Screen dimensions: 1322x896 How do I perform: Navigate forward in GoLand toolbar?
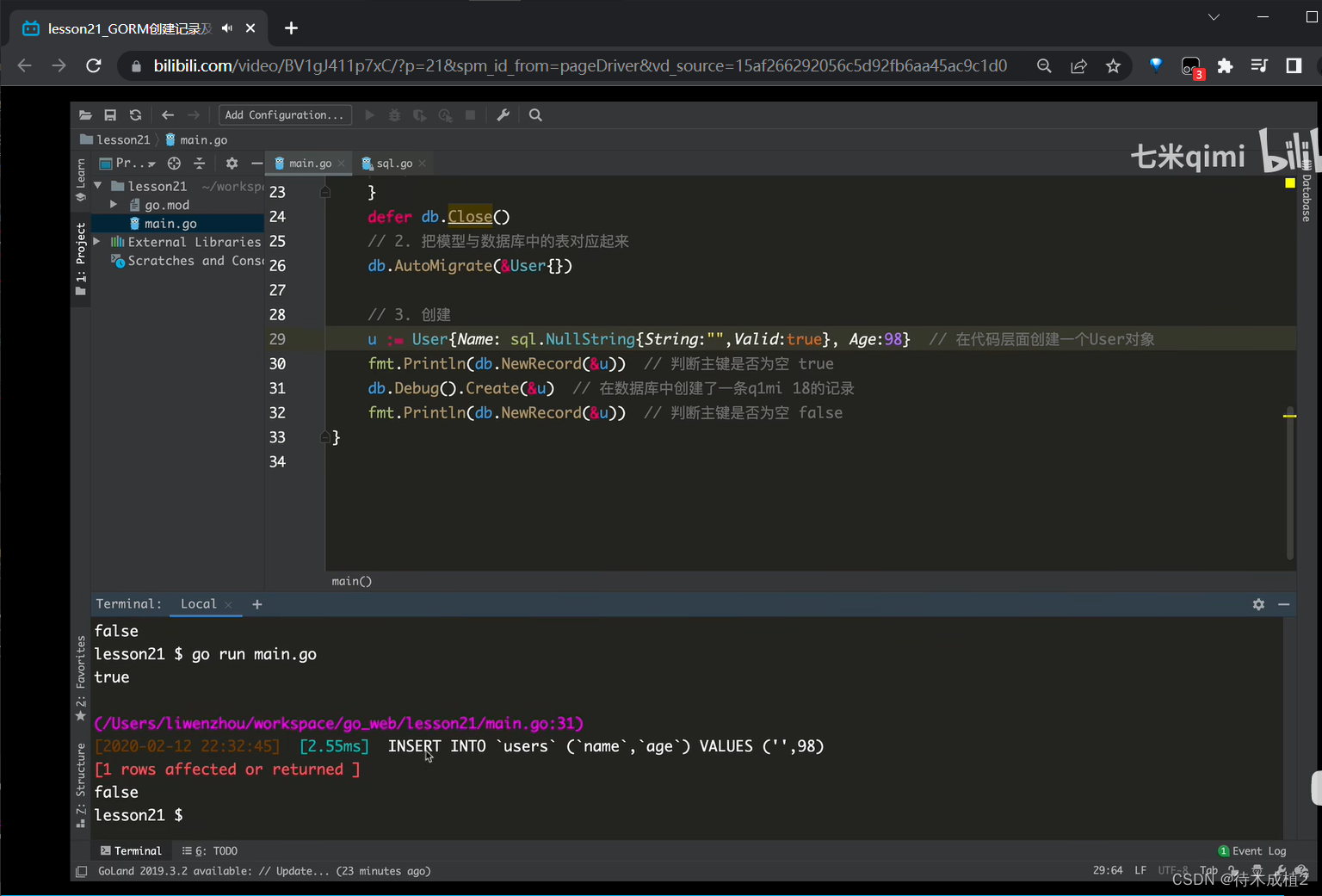click(194, 115)
